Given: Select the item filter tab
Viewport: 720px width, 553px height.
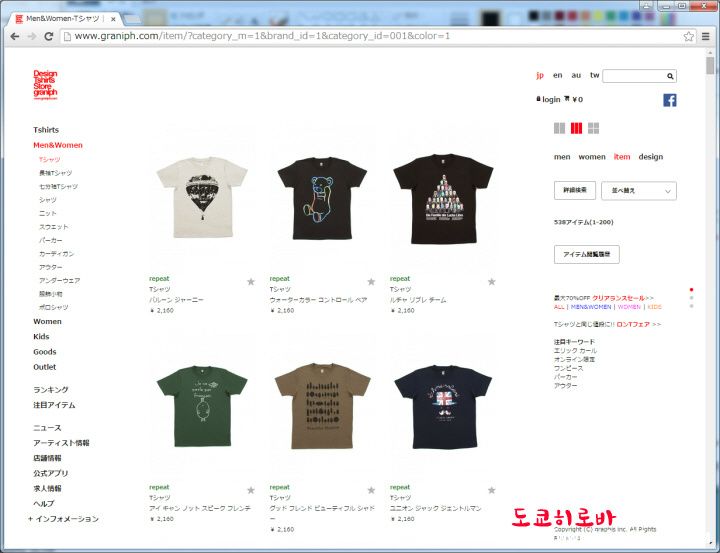Looking at the screenshot, I should coord(622,157).
